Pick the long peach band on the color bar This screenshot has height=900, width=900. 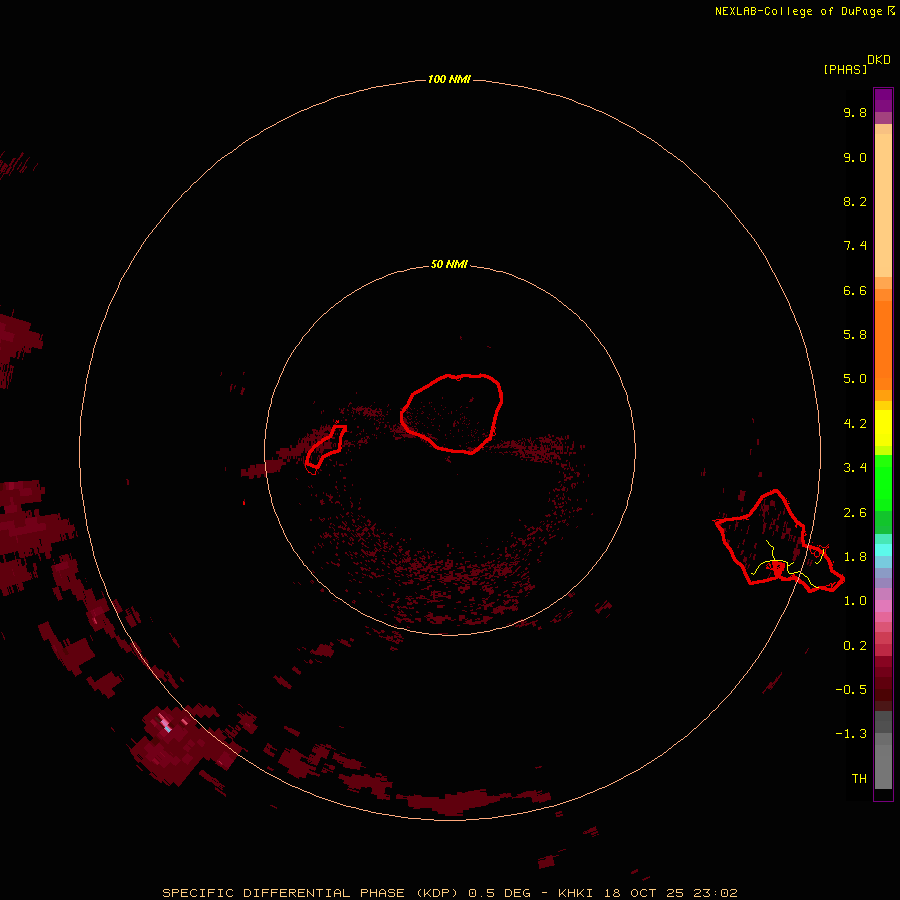pos(883,205)
